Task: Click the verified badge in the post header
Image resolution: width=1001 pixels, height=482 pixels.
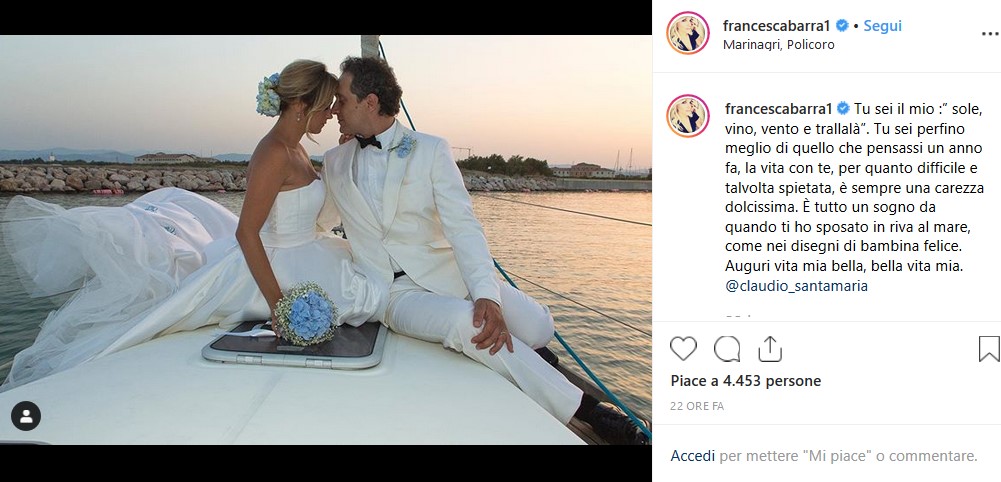Action: click(843, 27)
